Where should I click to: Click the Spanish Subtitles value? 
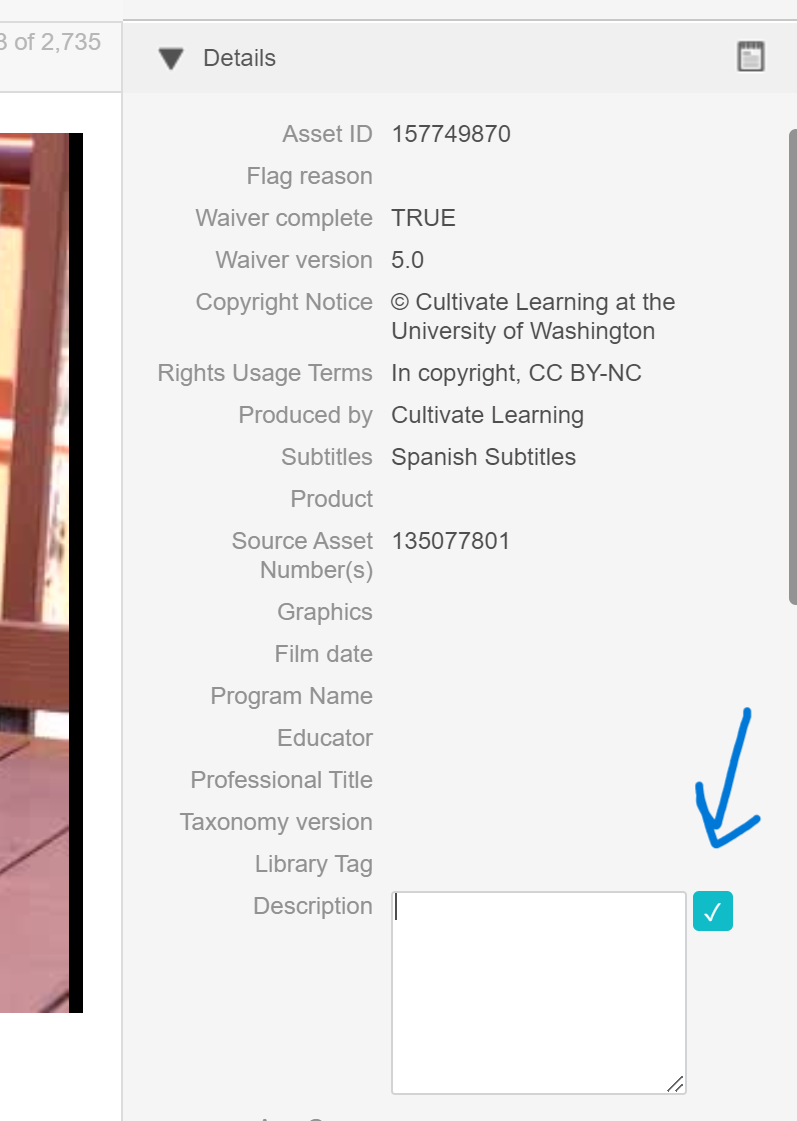click(483, 457)
